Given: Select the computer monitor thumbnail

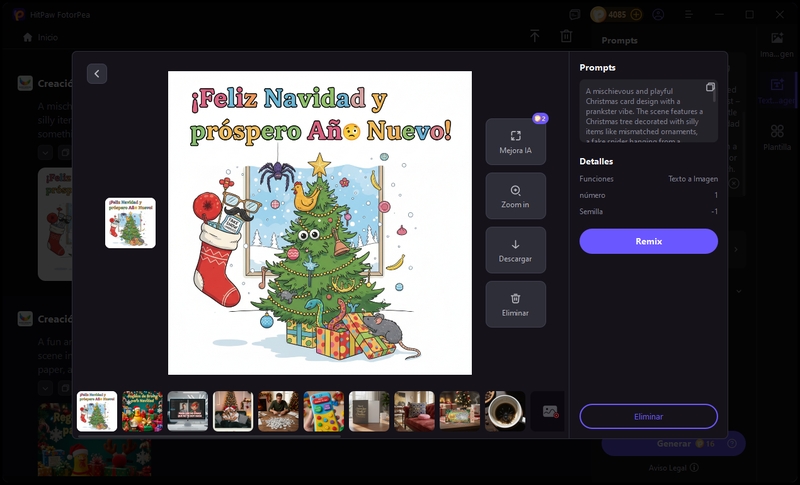Looking at the screenshot, I should tap(188, 411).
